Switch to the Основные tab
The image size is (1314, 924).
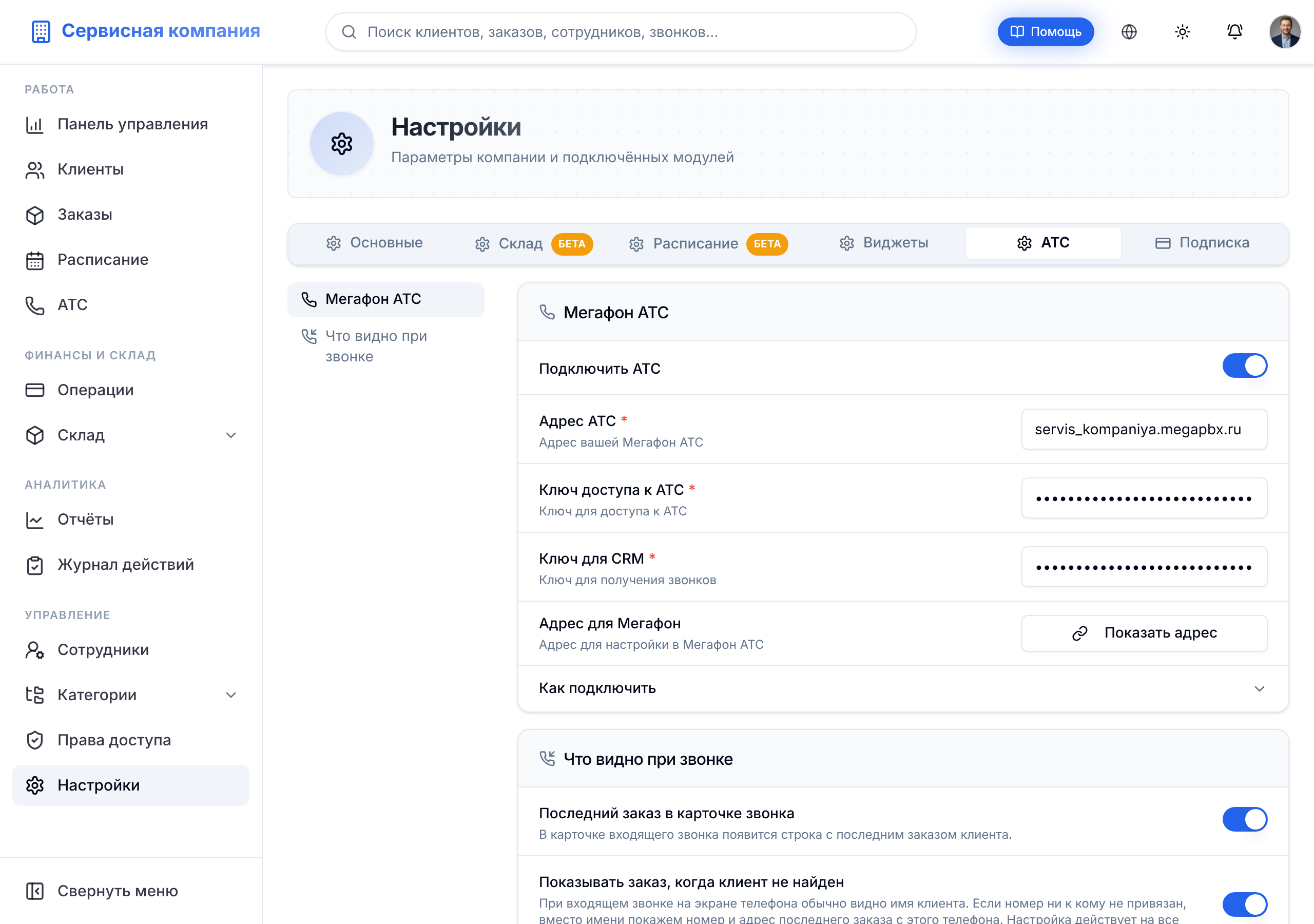374,243
